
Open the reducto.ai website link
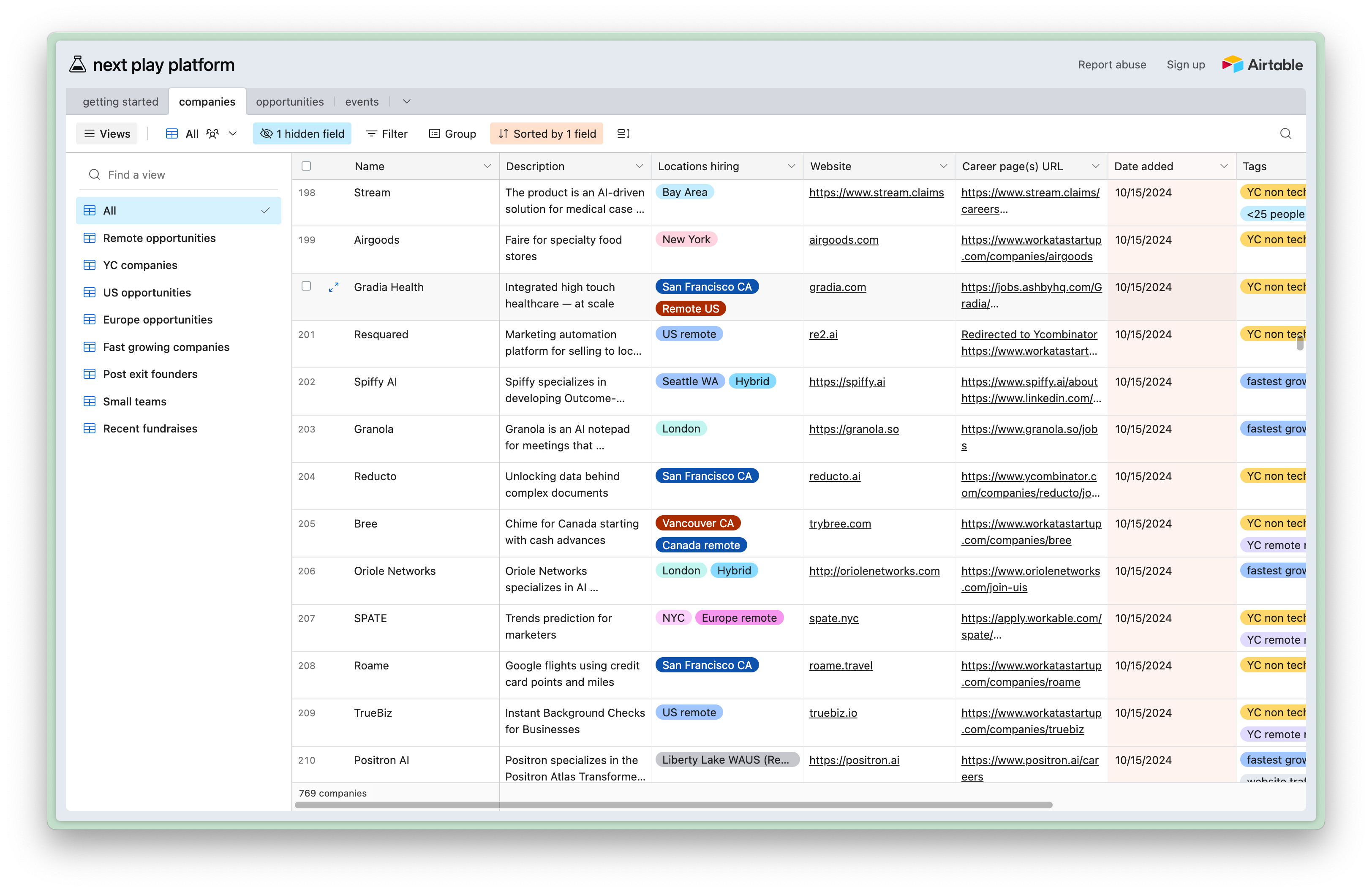click(835, 476)
